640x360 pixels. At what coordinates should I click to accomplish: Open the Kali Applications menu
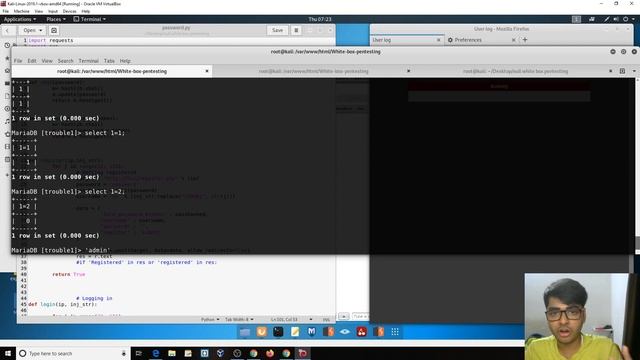(x=20, y=19)
